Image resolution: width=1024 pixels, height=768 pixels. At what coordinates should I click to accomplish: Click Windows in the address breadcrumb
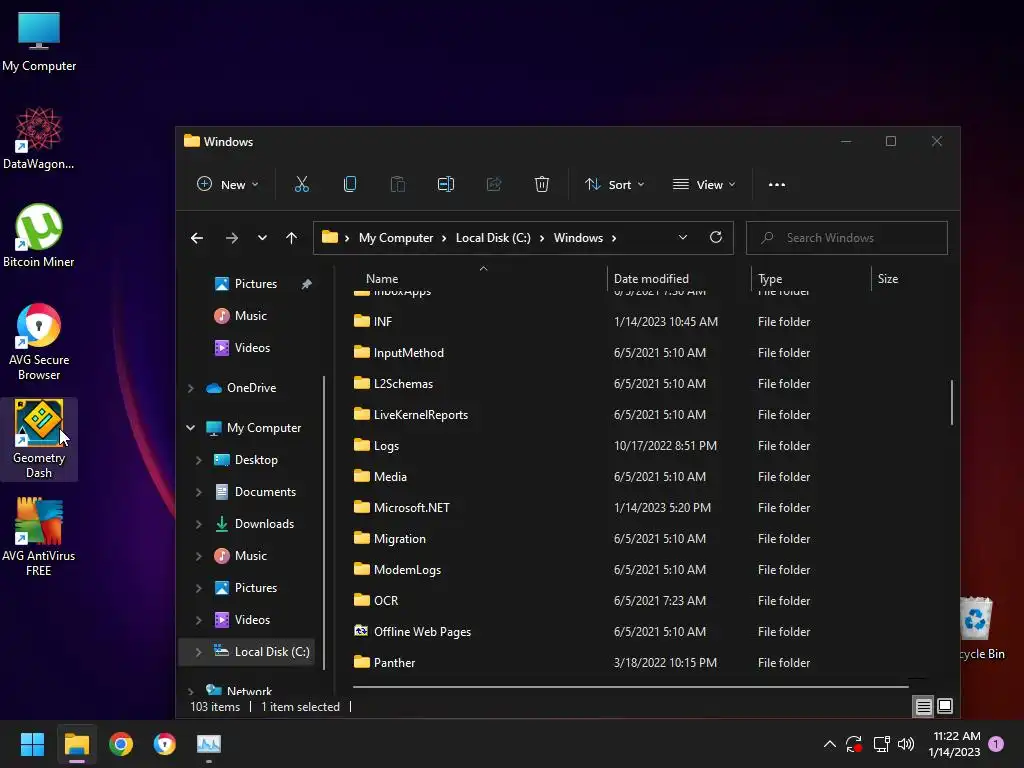(x=578, y=238)
